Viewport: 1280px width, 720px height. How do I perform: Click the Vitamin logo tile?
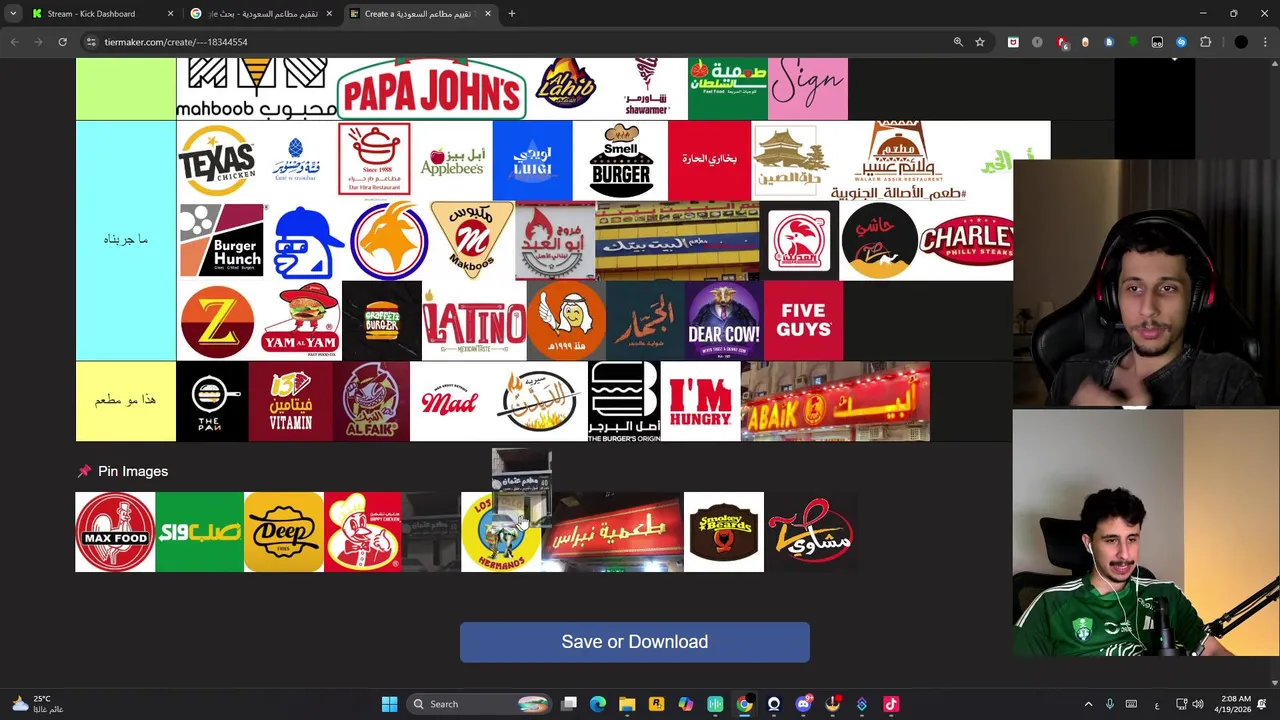tap(290, 401)
